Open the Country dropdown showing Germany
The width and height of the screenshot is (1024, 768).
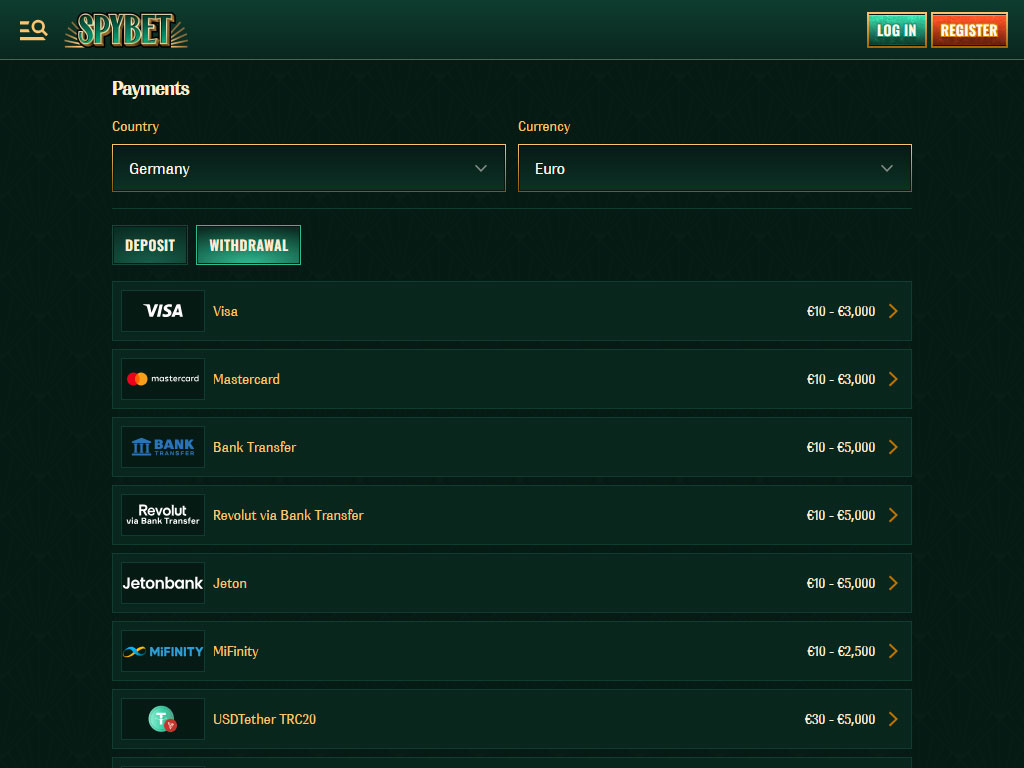(x=308, y=168)
